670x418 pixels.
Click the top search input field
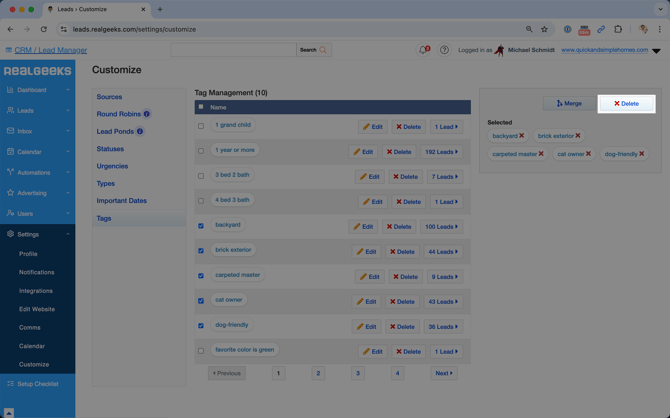point(233,50)
